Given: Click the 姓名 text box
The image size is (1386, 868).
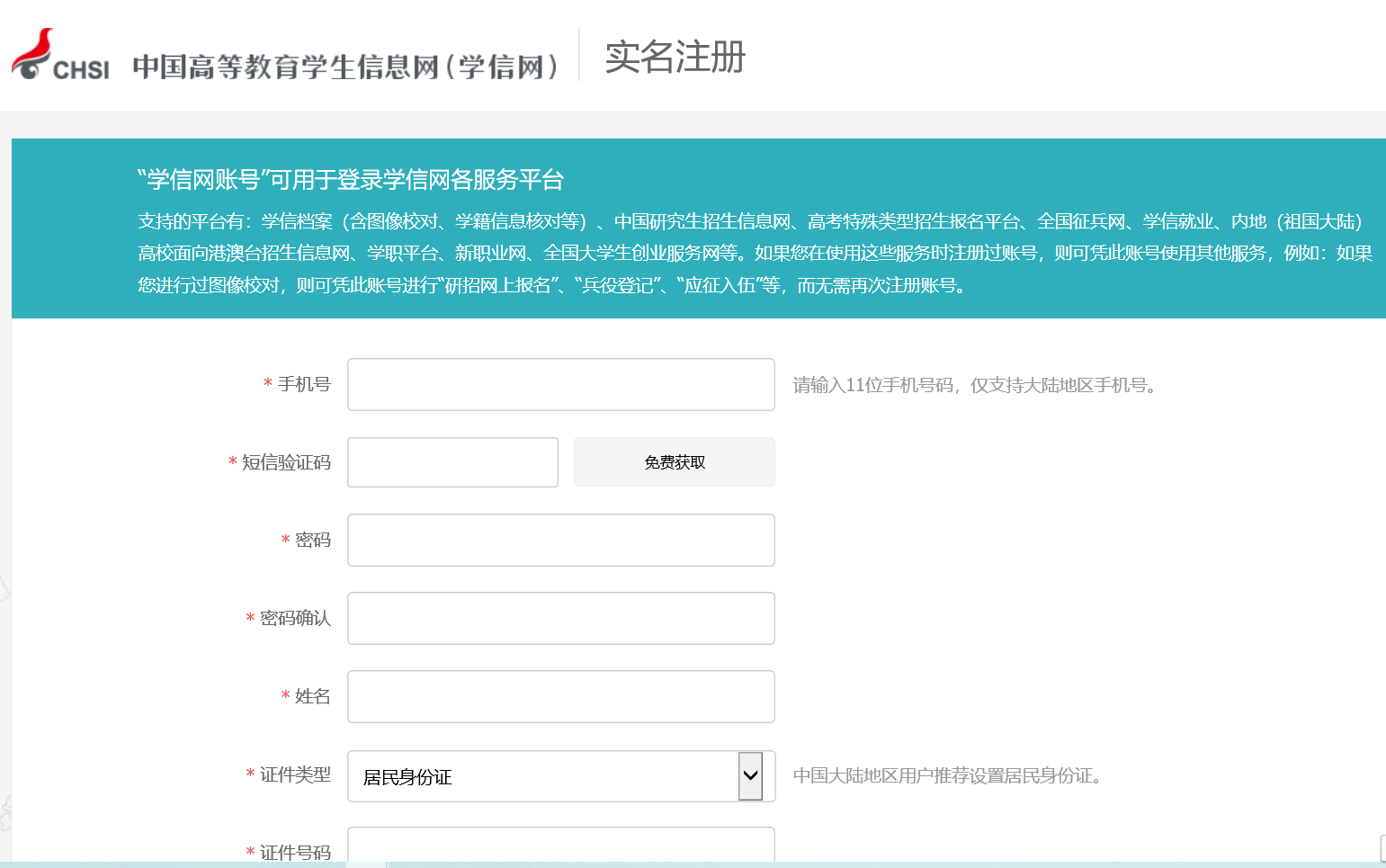Looking at the screenshot, I should click(560, 697).
